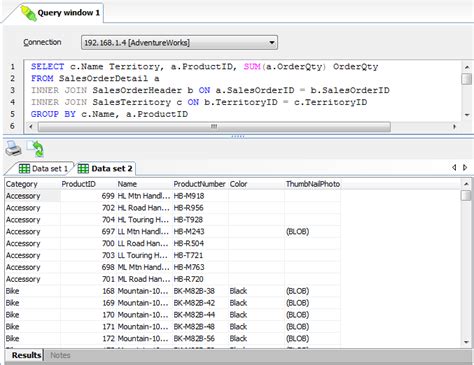The height and width of the screenshot is (365, 474).
Task: Click ProductID cell 170
Action: tap(88, 315)
